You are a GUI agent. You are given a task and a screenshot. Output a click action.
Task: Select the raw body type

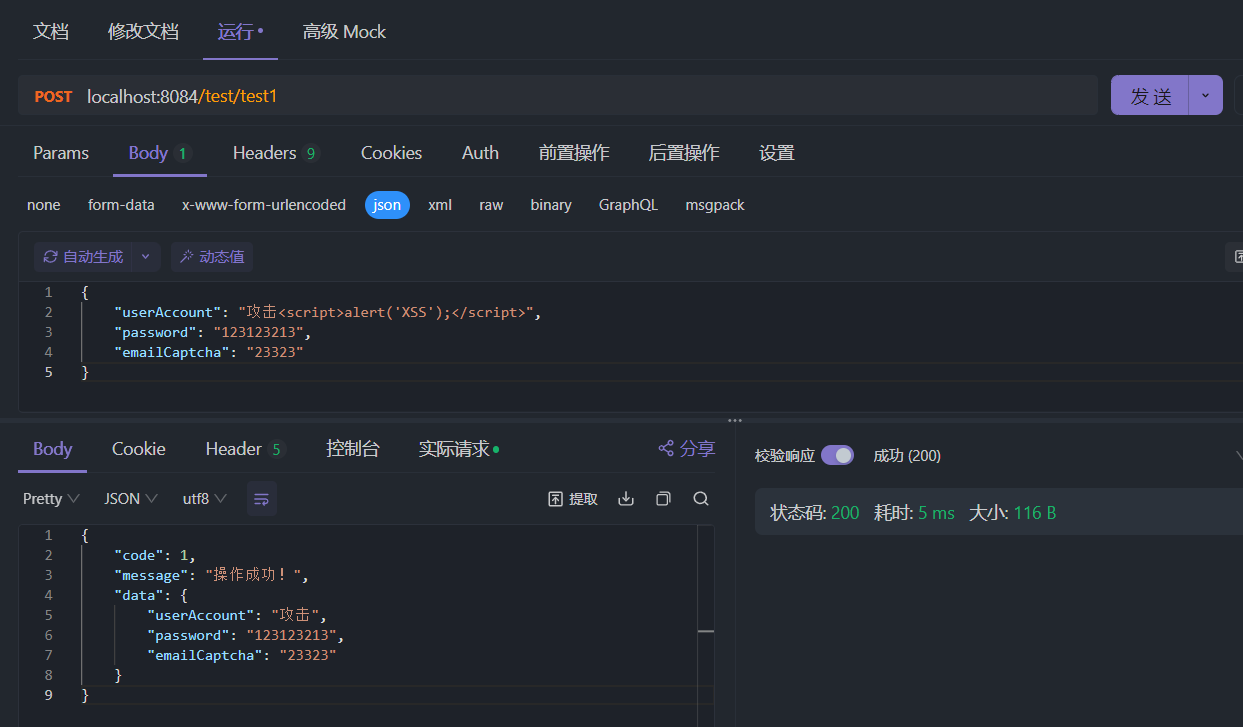491,205
